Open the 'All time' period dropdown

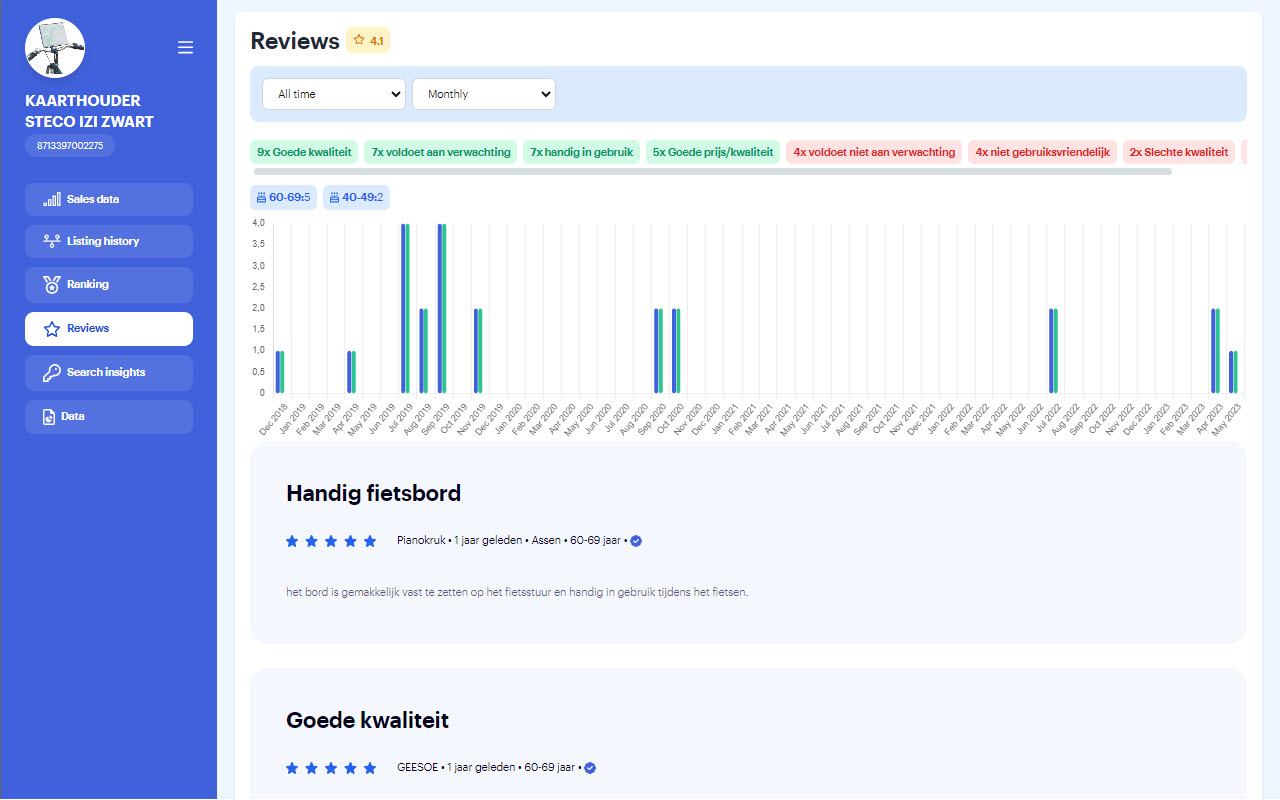(333, 94)
